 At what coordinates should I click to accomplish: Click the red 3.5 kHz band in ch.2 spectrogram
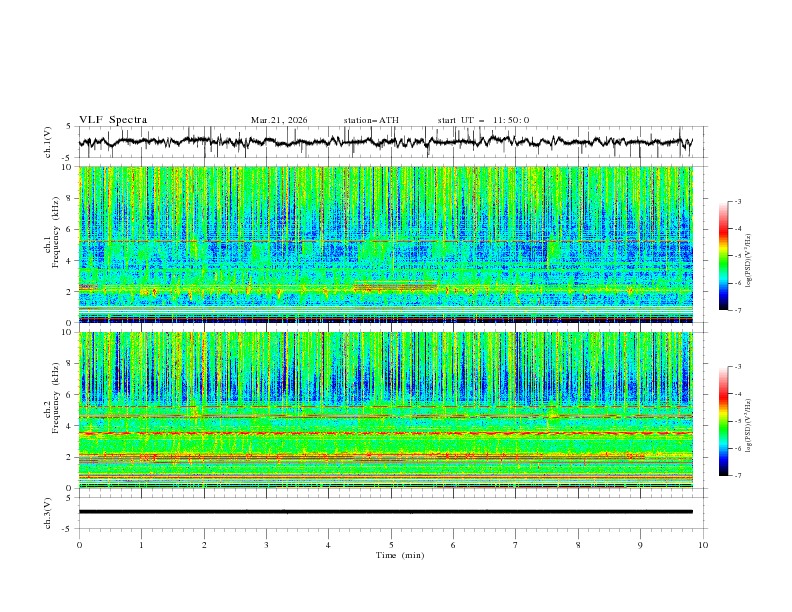click(385, 433)
